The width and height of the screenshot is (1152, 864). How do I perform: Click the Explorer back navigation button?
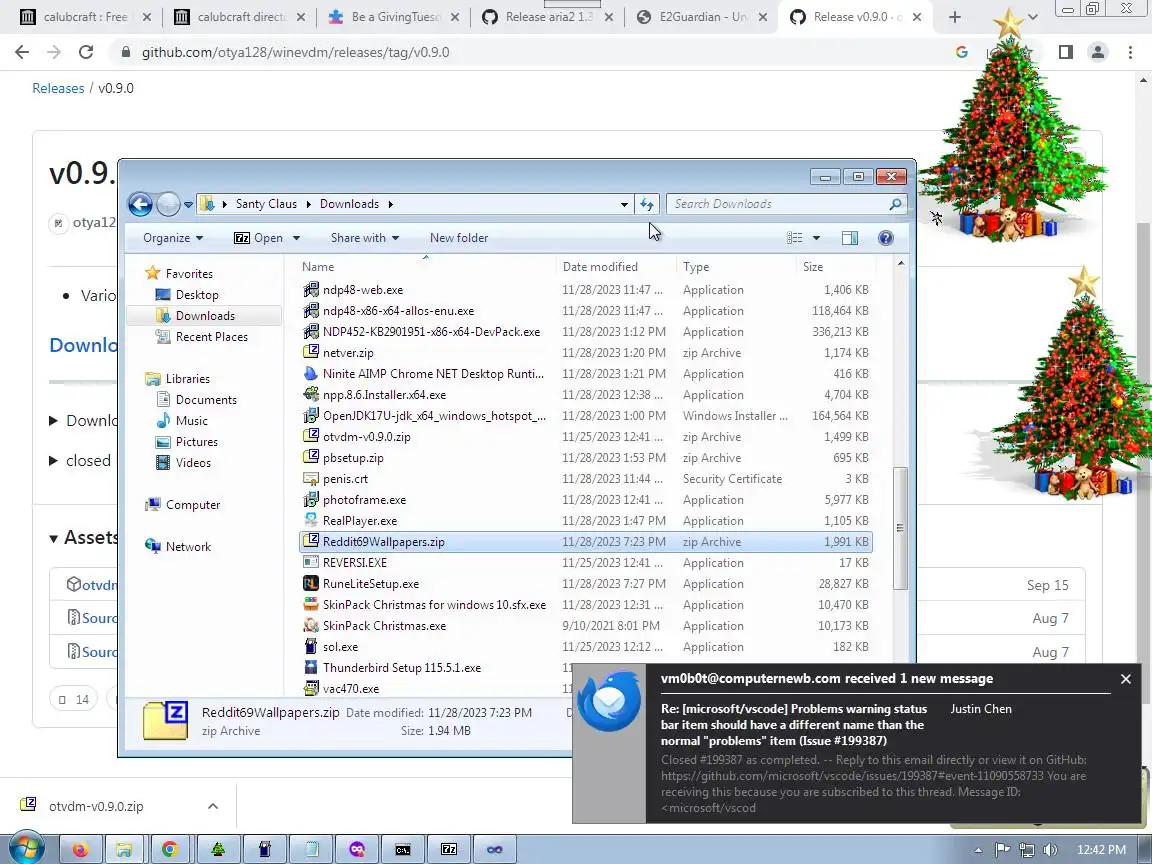click(x=140, y=204)
